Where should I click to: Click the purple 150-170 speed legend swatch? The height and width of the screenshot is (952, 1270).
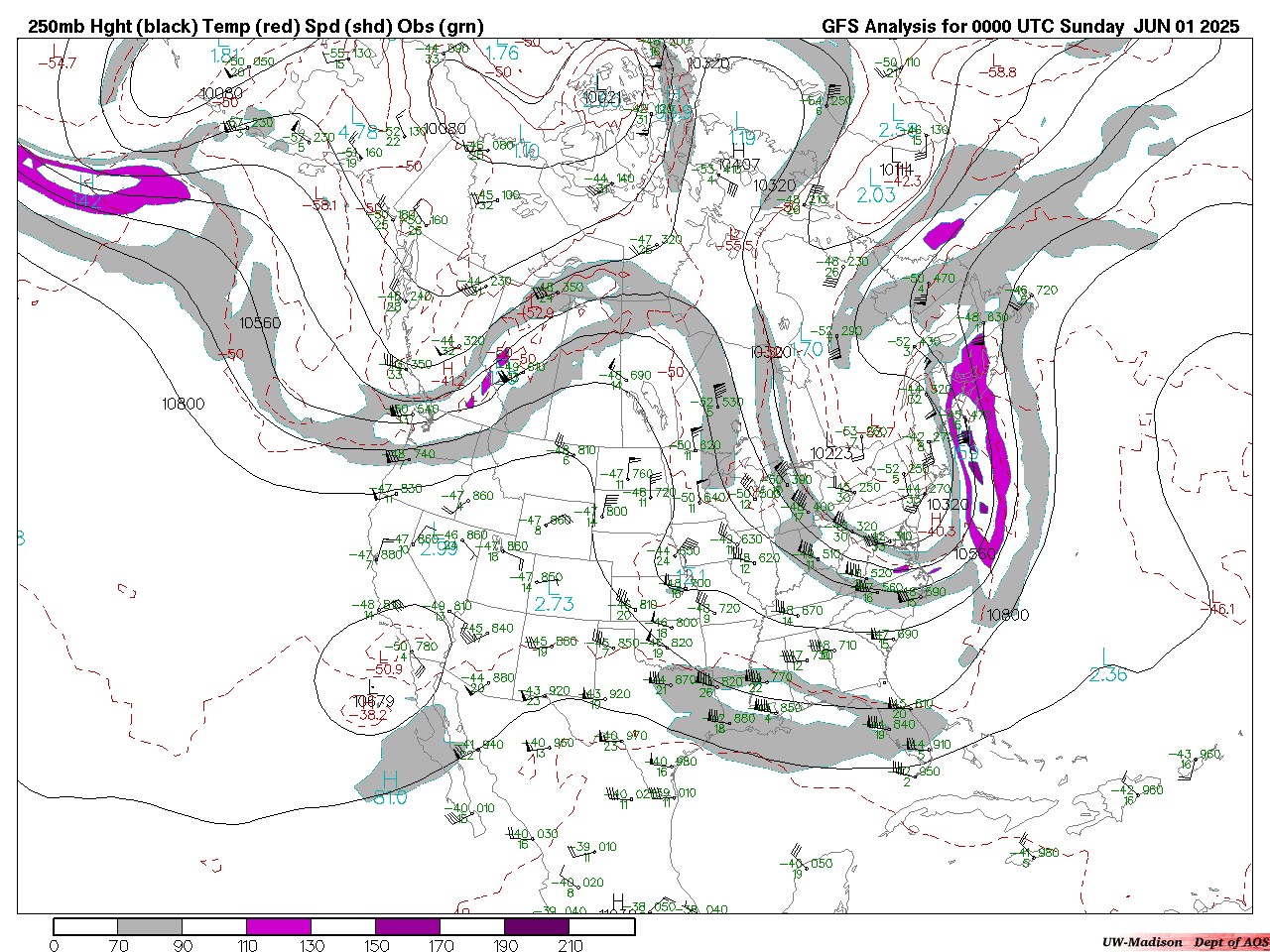click(408, 926)
